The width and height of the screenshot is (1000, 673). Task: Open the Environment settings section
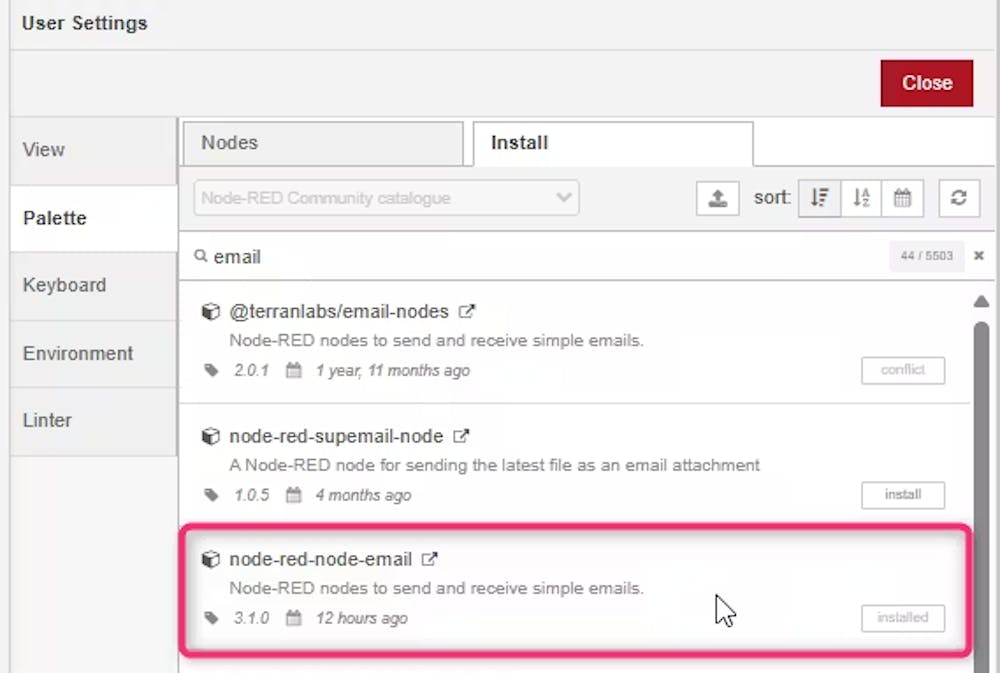[77, 353]
